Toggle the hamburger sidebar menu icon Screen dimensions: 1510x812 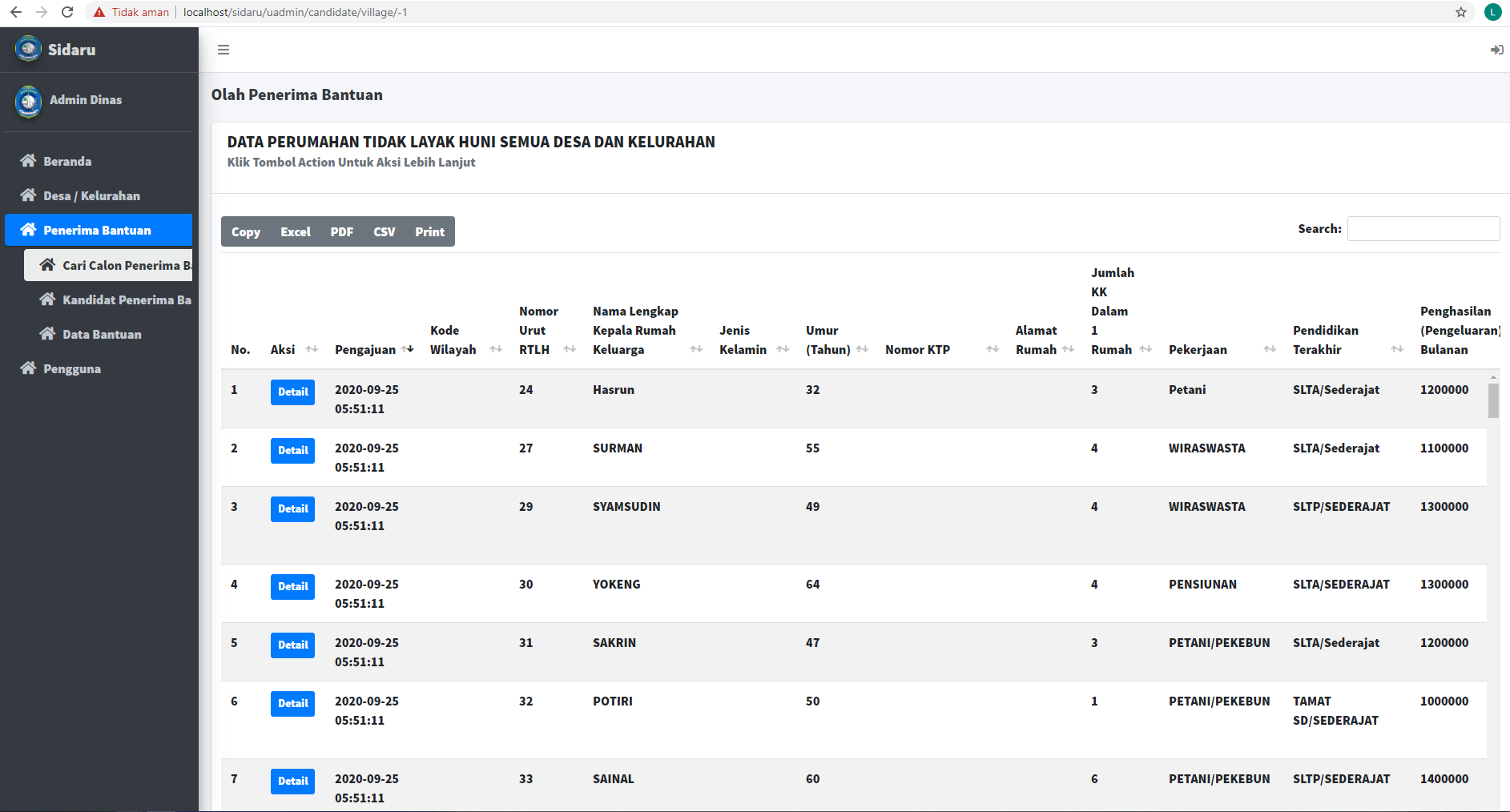[223, 50]
